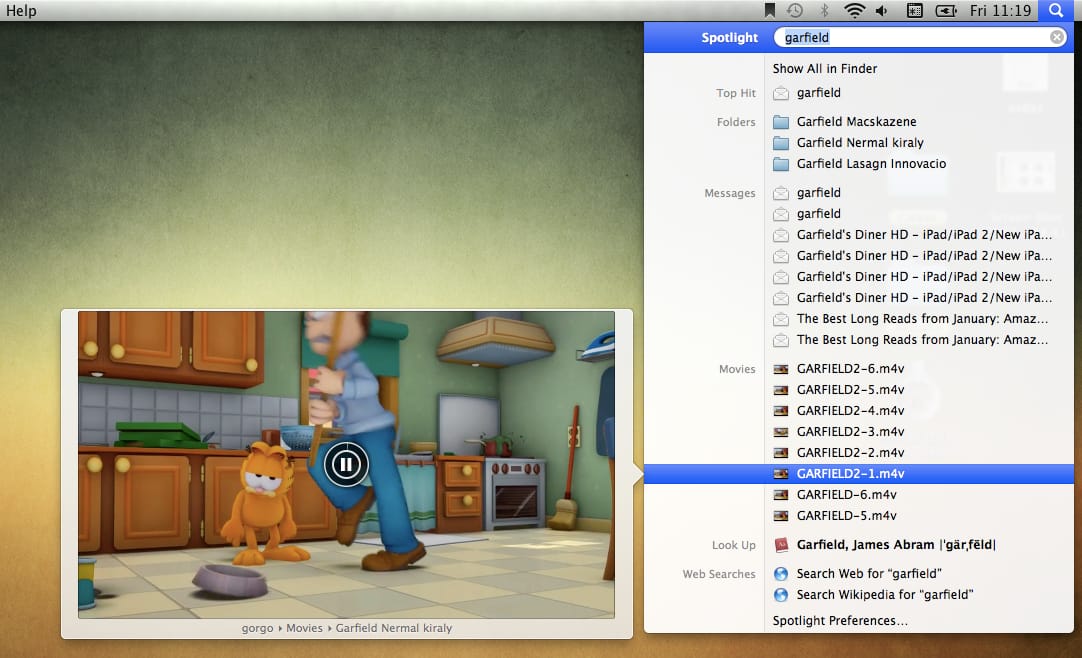Screen dimensions: 1082x658
Task: Click the mail icon next to Top Hit garfield
Action: coord(780,93)
